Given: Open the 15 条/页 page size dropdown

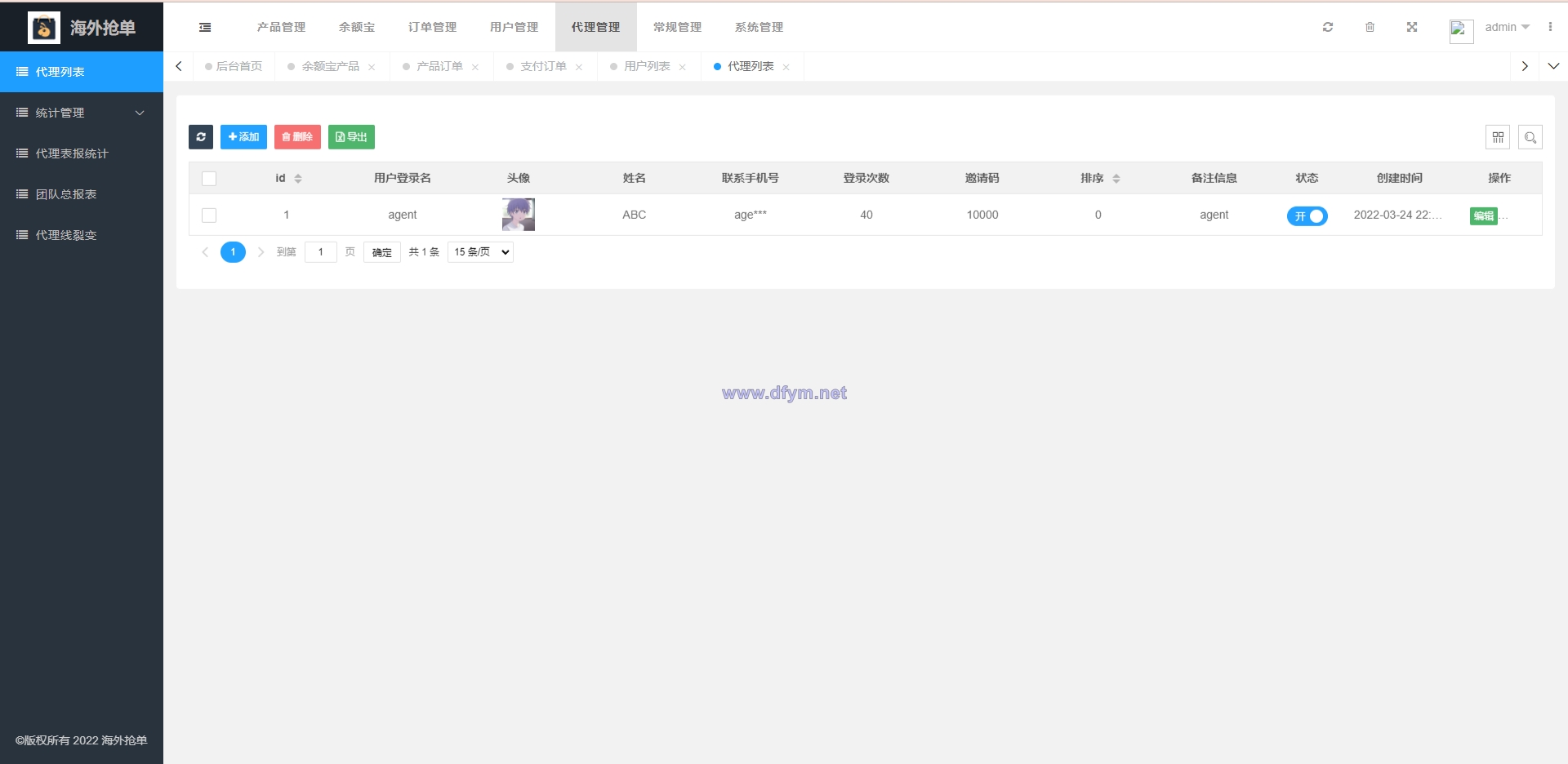Looking at the screenshot, I should [481, 252].
